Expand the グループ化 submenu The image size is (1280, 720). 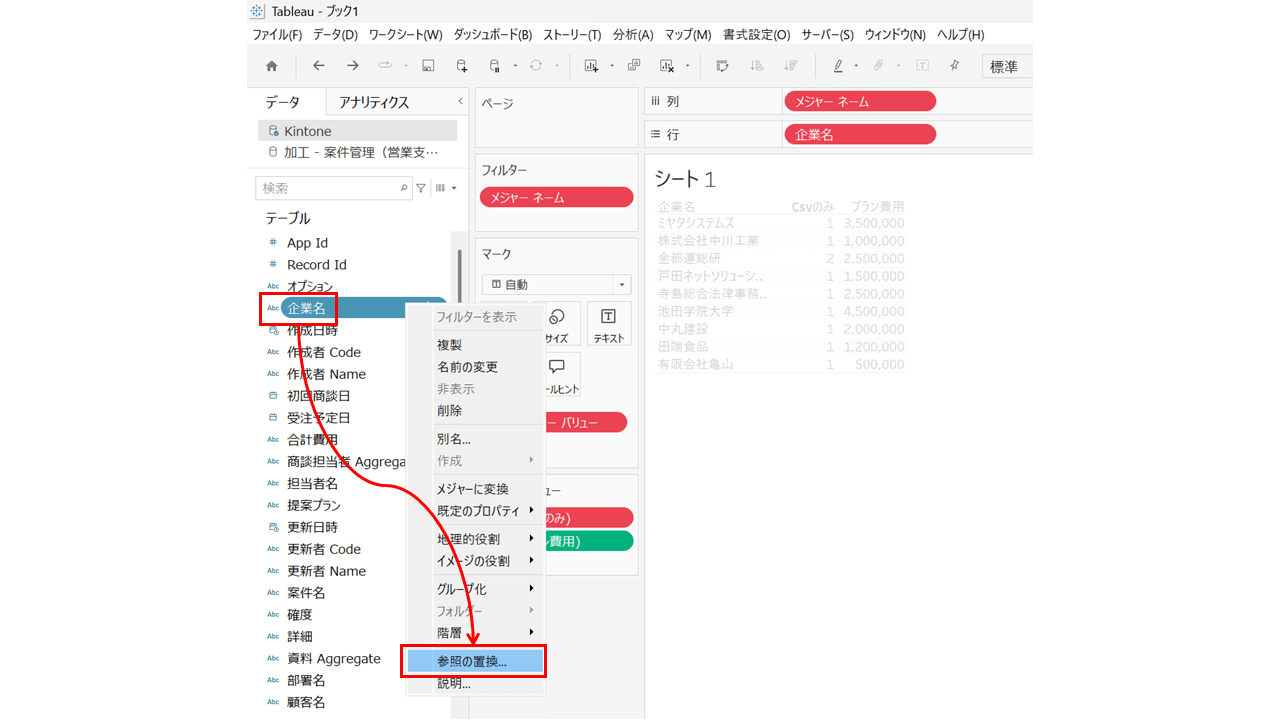486,589
